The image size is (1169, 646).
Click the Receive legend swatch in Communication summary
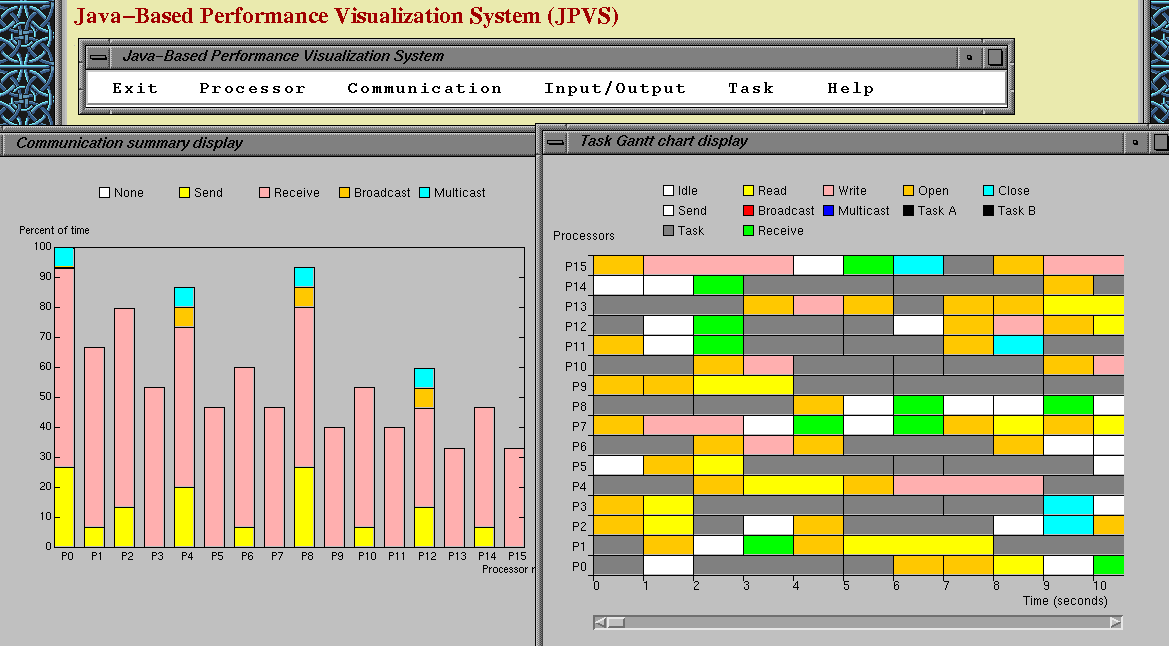264,192
